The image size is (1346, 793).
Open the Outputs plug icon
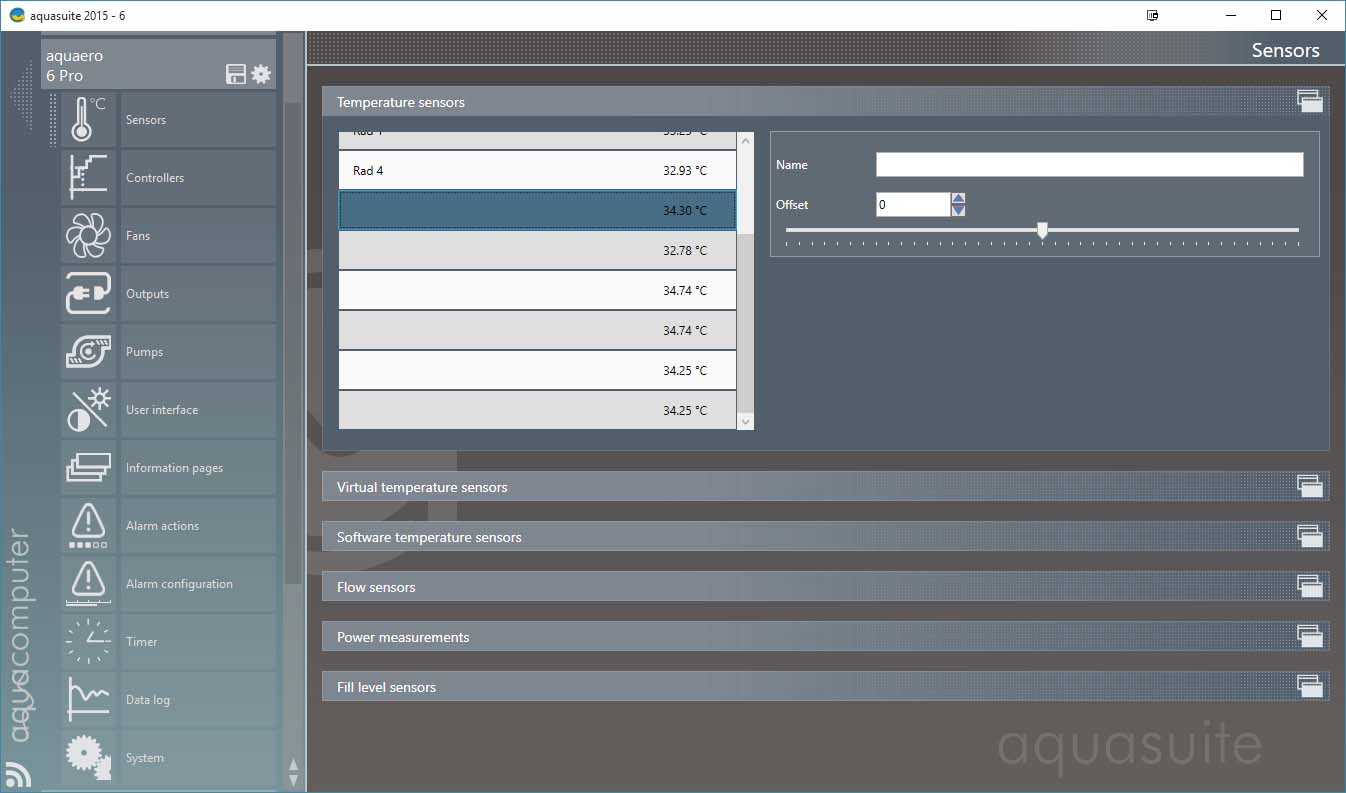[x=88, y=294]
